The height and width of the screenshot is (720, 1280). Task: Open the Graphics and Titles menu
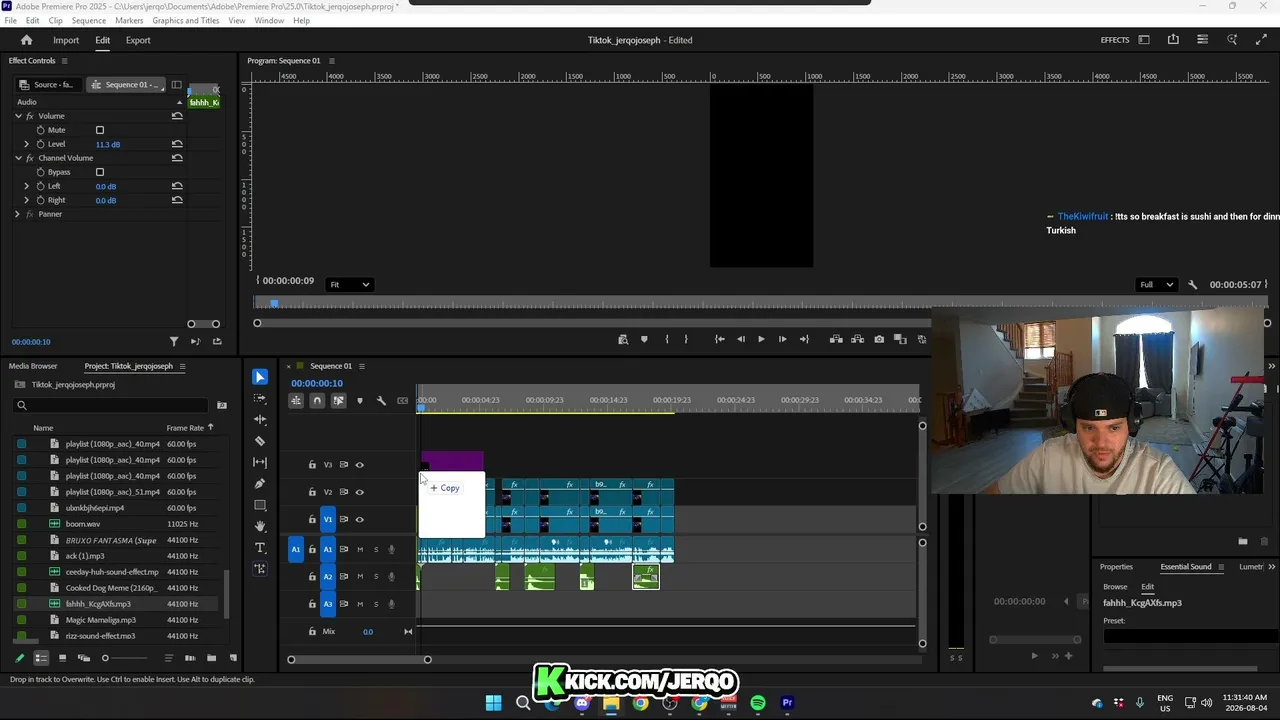(186, 20)
